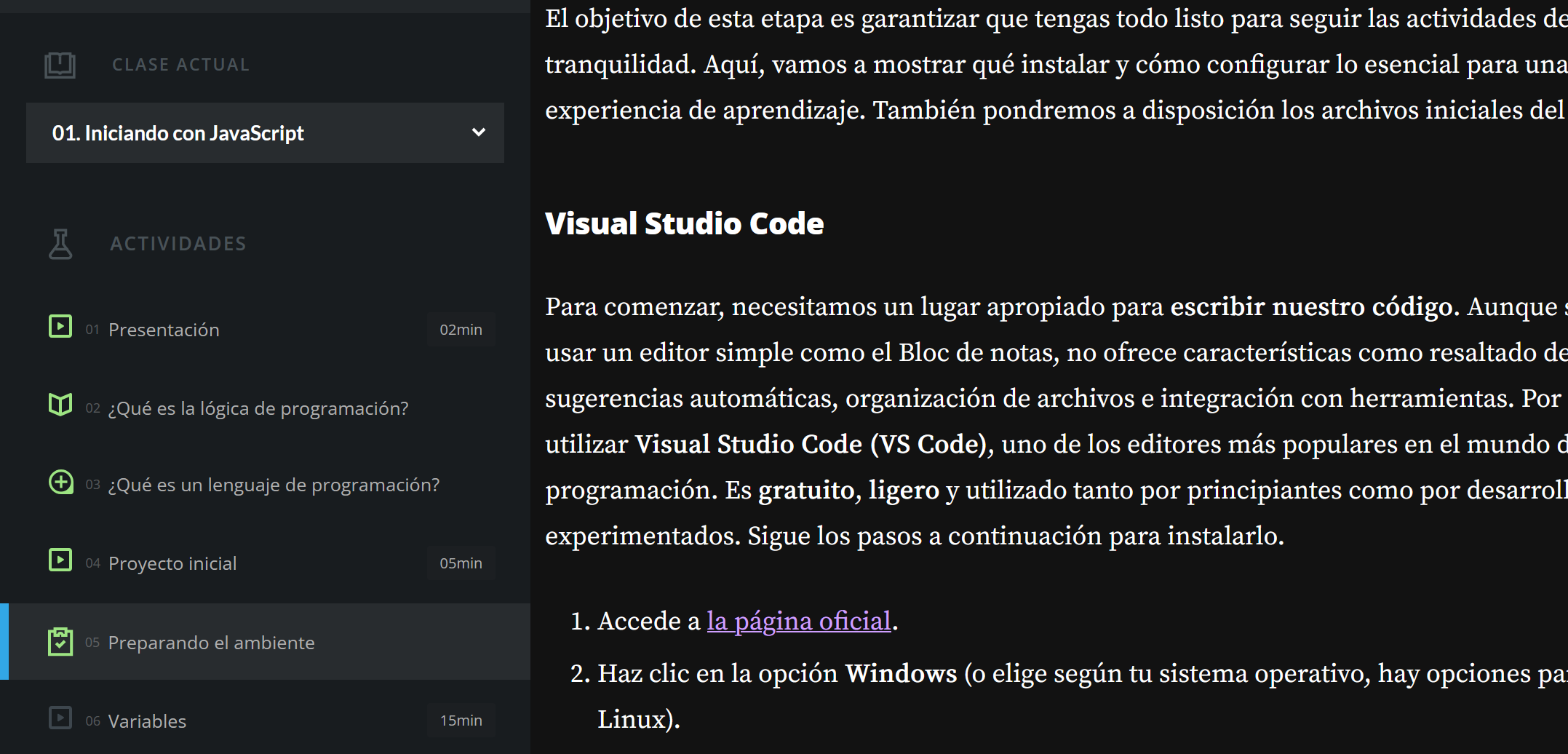Select the Preparando el ambiente activity

(x=265, y=642)
